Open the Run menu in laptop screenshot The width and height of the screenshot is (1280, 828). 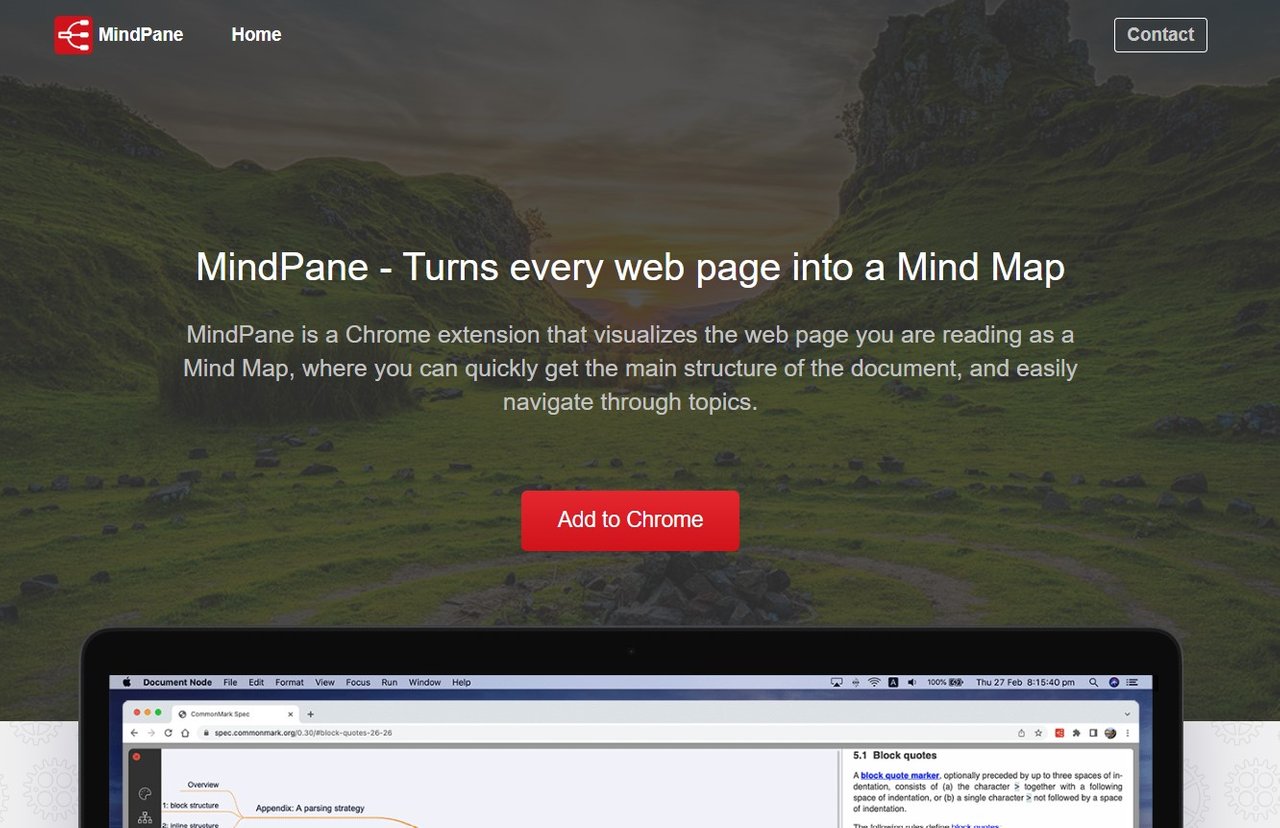tap(389, 682)
